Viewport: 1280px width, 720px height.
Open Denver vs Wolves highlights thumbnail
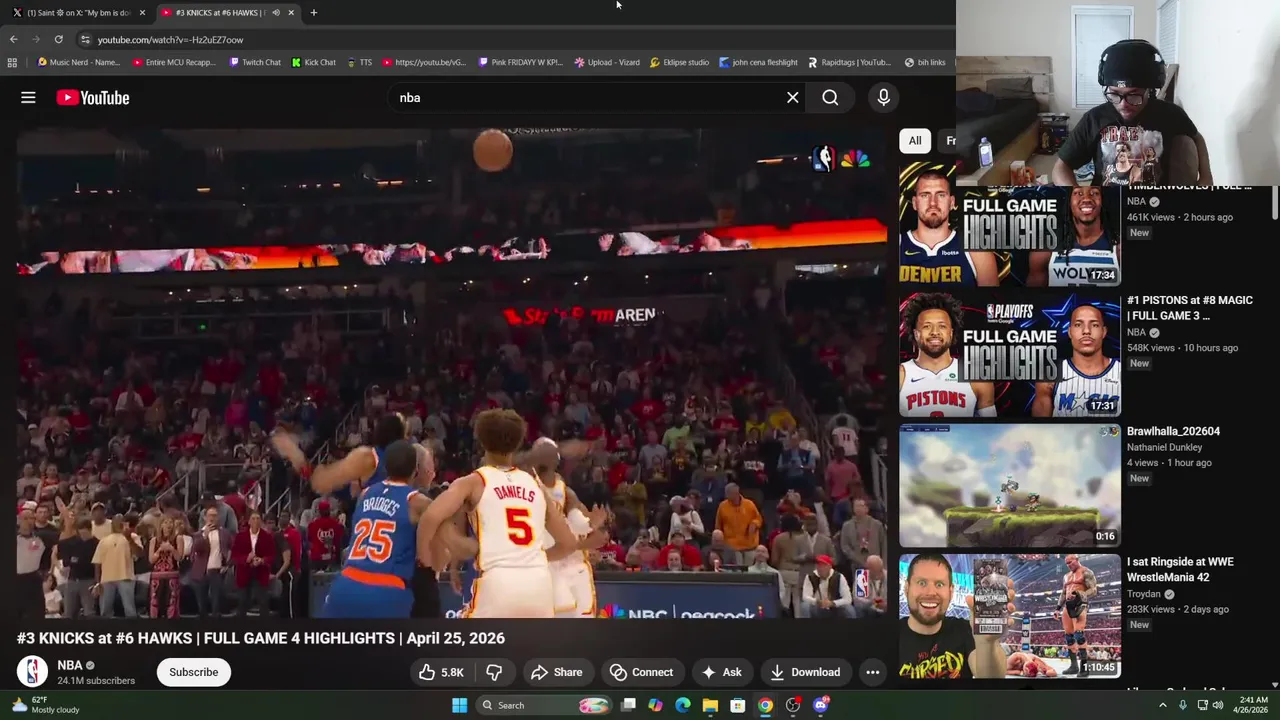point(1010,225)
